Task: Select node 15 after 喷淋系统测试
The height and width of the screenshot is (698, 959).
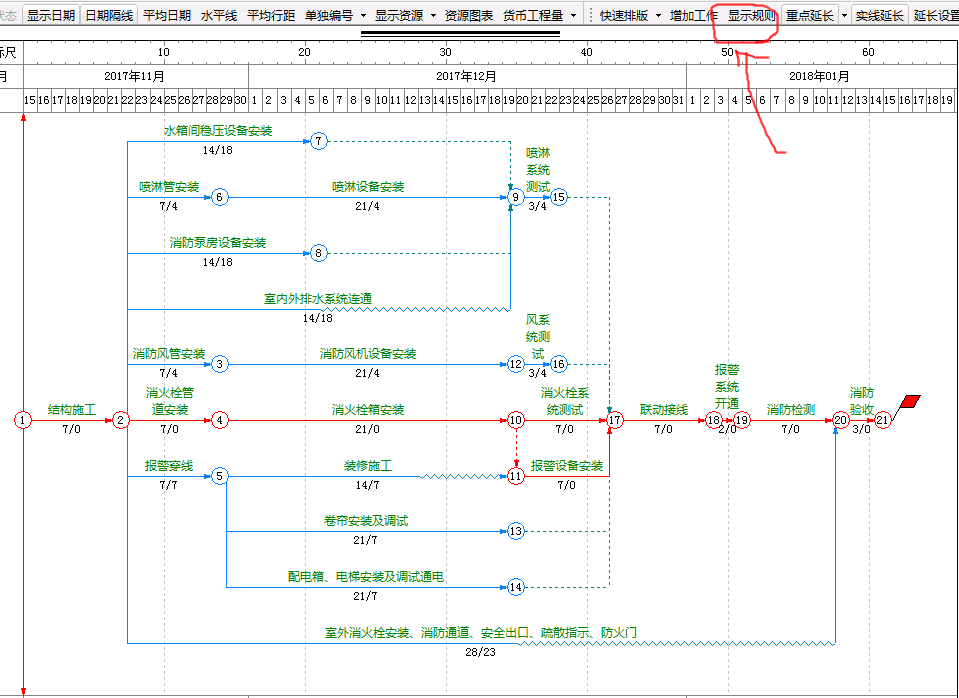Action: 558,197
